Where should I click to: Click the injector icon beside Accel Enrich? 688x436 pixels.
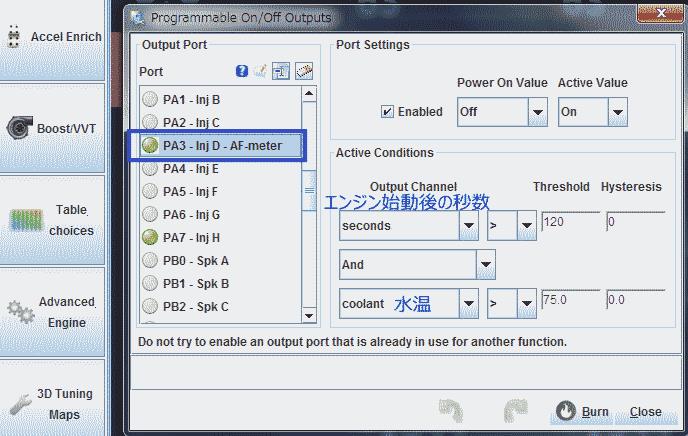(x=14, y=36)
